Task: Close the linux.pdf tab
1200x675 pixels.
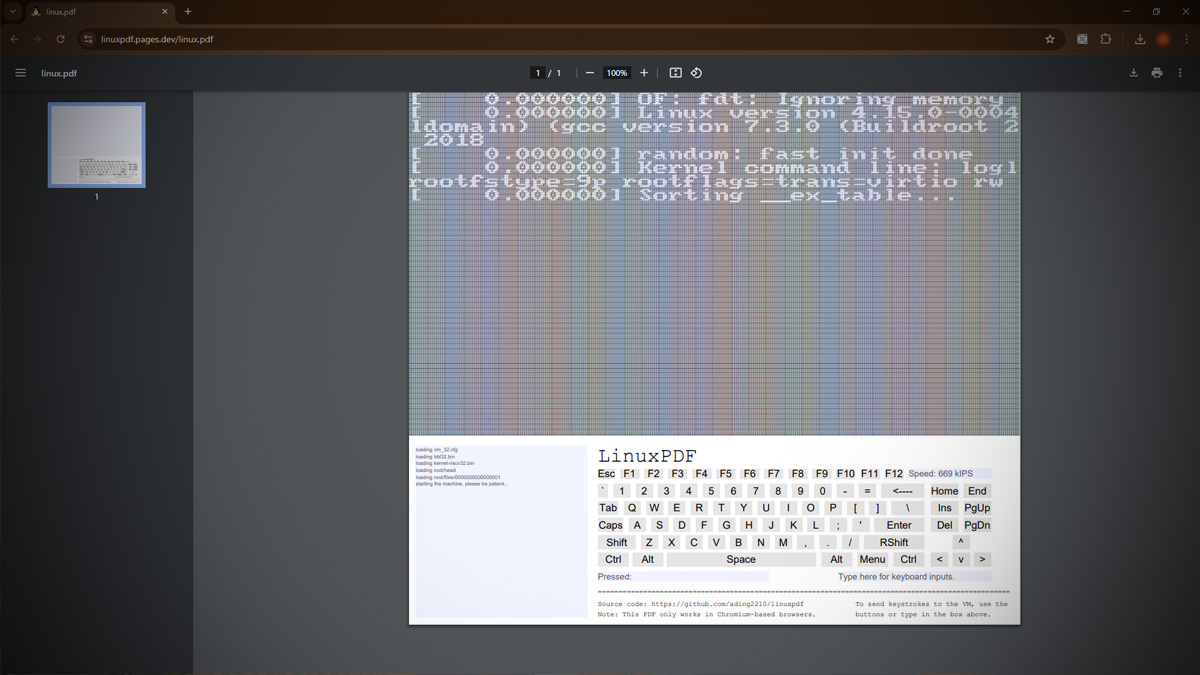Action: coord(166,12)
